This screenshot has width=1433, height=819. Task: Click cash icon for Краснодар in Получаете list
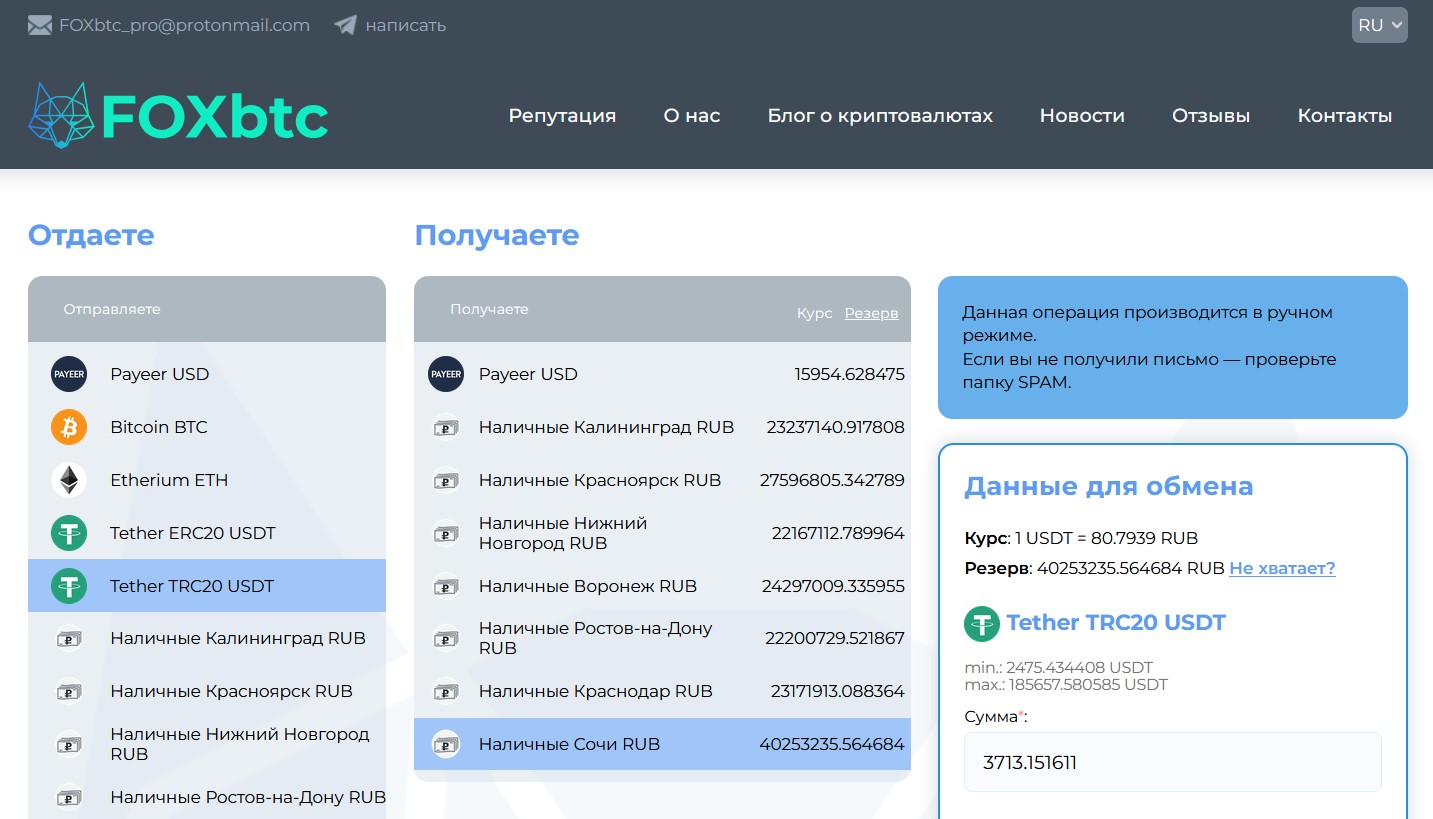click(446, 691)
